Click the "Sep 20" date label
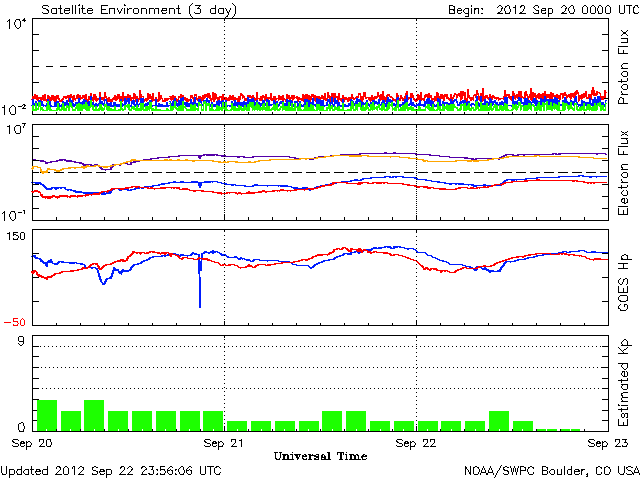 [32, 443]
